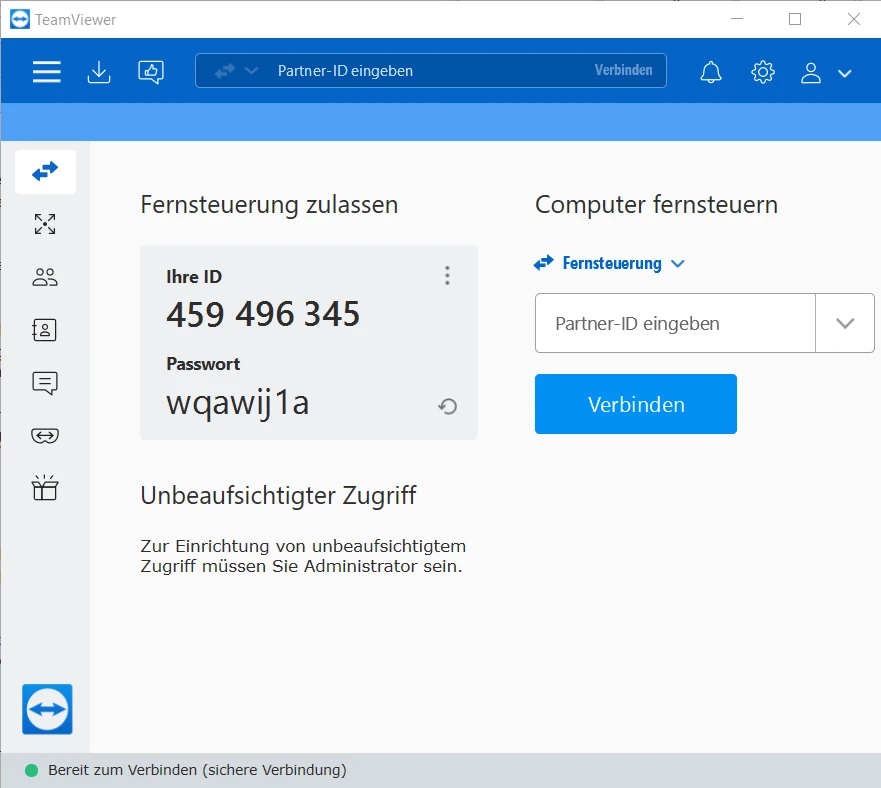Open the augmented reality sidebar icon

coord(45,436)
